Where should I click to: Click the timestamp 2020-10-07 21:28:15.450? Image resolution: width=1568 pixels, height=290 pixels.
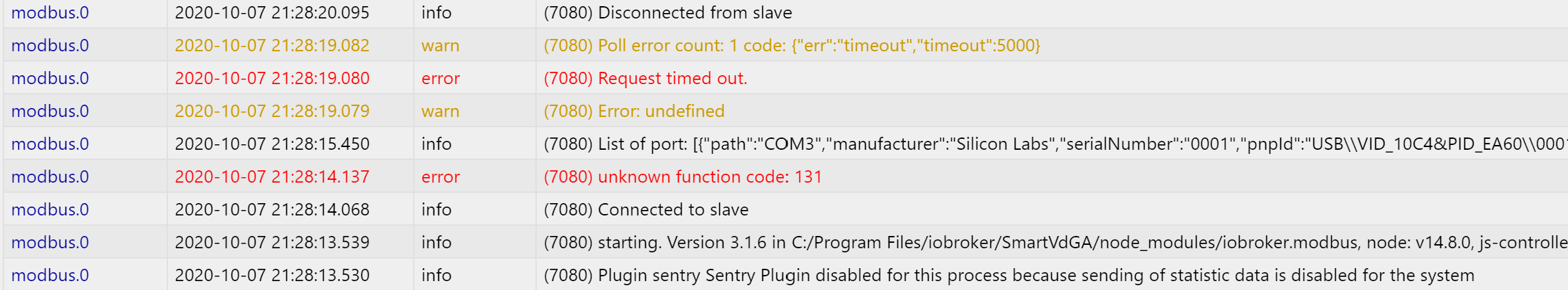point(272,144)
